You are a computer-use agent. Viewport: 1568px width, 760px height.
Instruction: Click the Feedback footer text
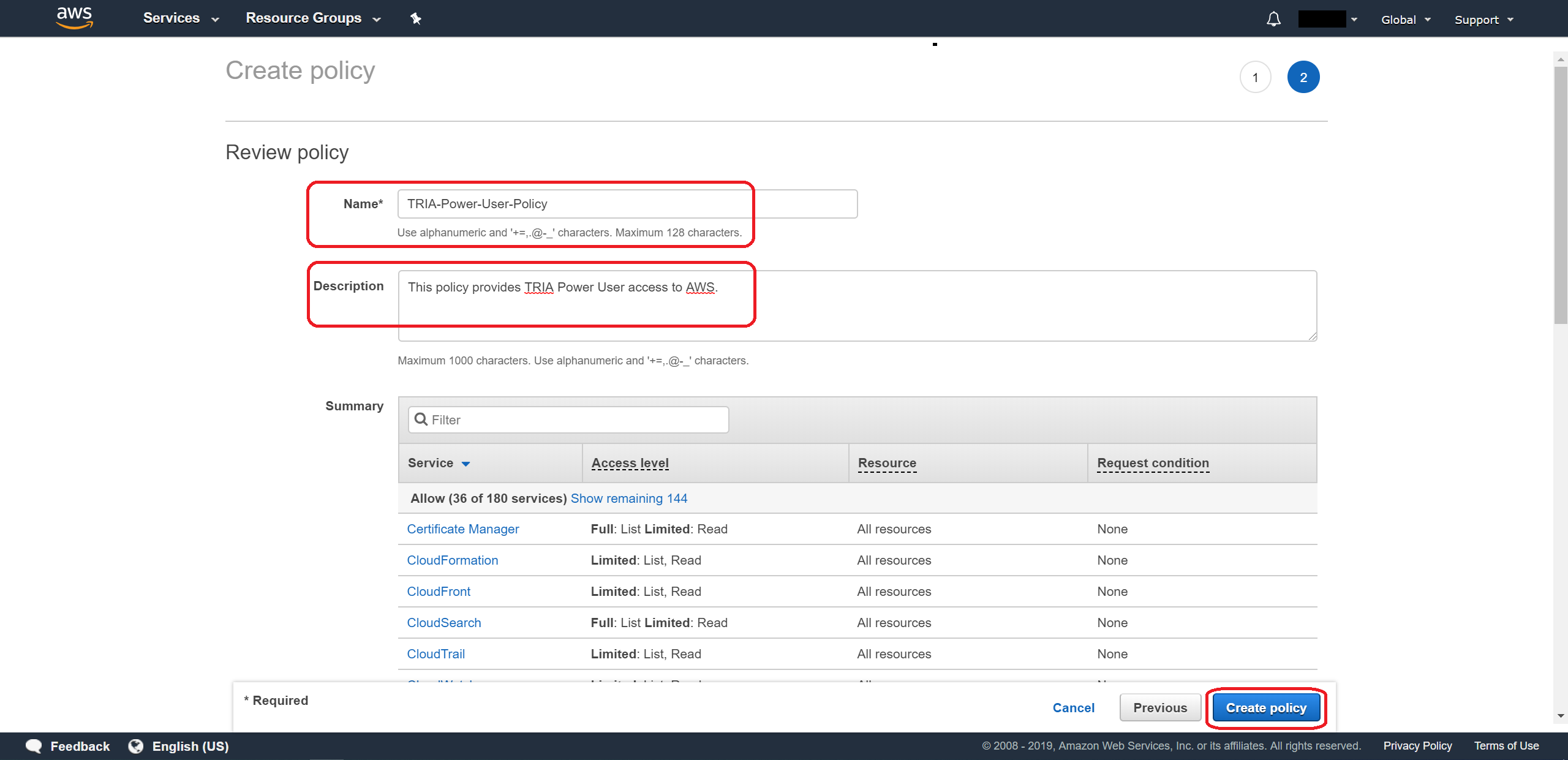point(80,747)
